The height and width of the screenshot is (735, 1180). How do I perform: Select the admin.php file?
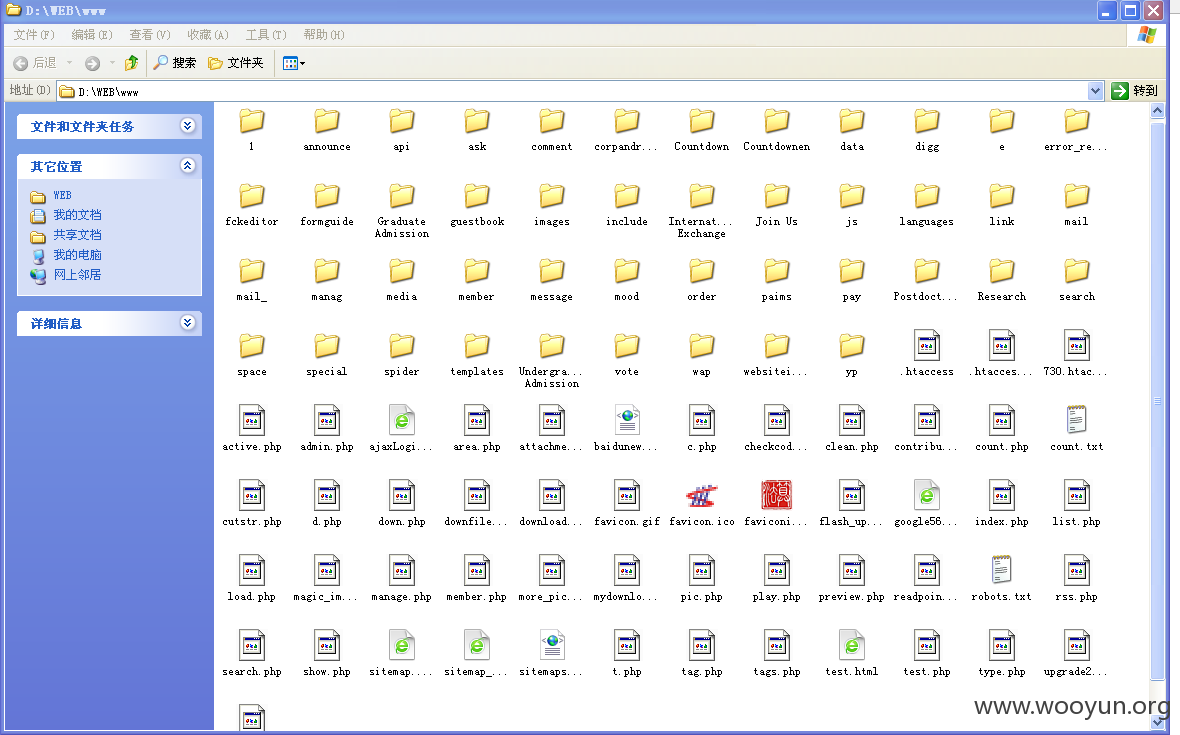click(x=327, y=429)
